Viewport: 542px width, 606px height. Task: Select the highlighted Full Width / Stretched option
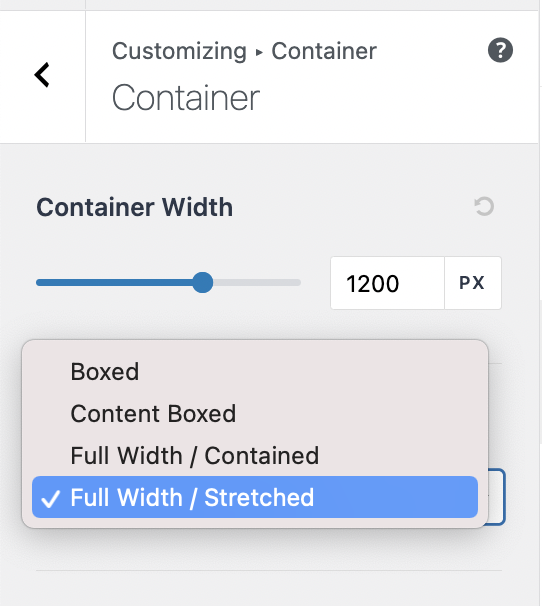255,497
